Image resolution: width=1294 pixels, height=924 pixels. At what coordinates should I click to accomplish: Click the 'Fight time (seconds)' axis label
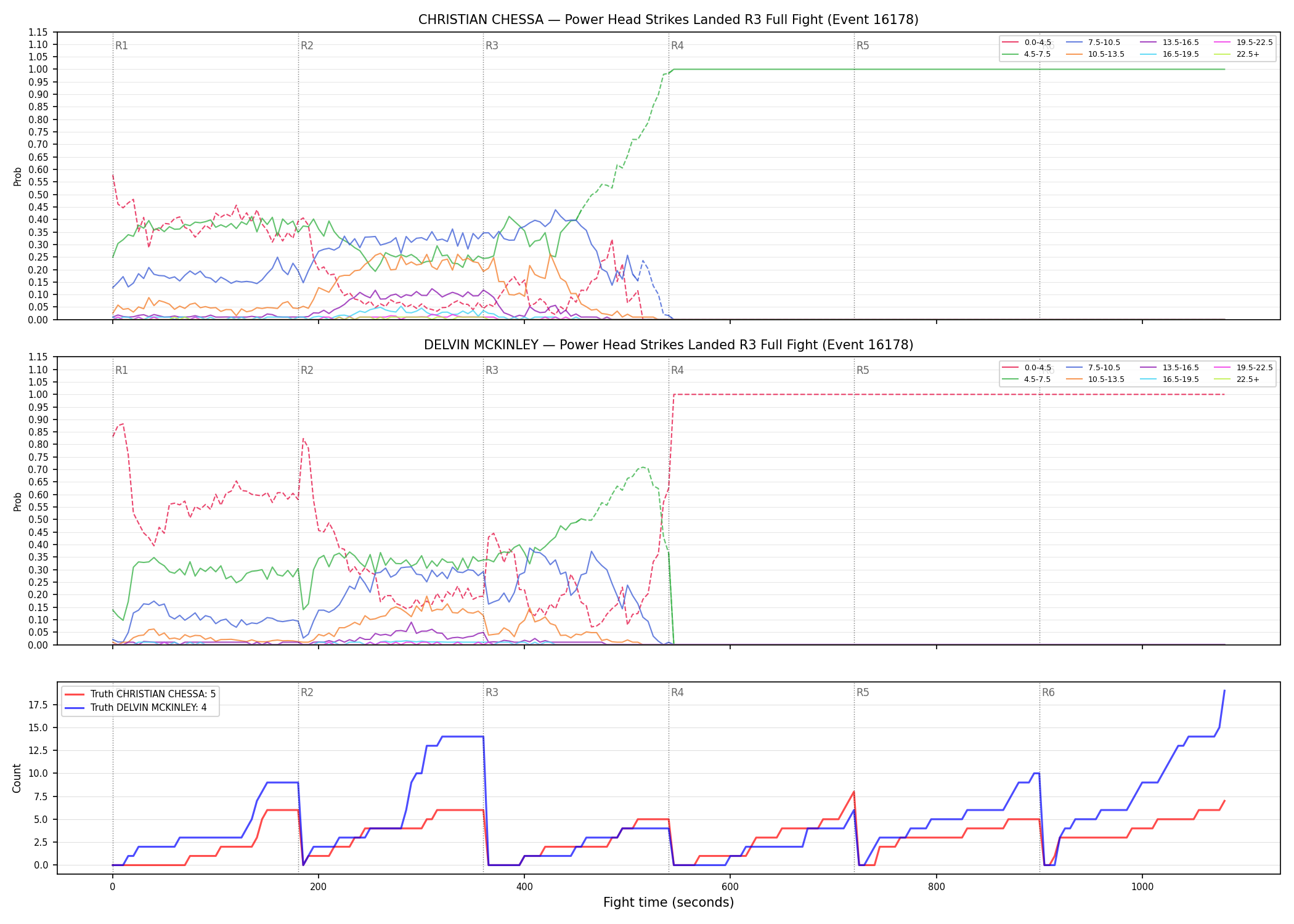[669, 902]
